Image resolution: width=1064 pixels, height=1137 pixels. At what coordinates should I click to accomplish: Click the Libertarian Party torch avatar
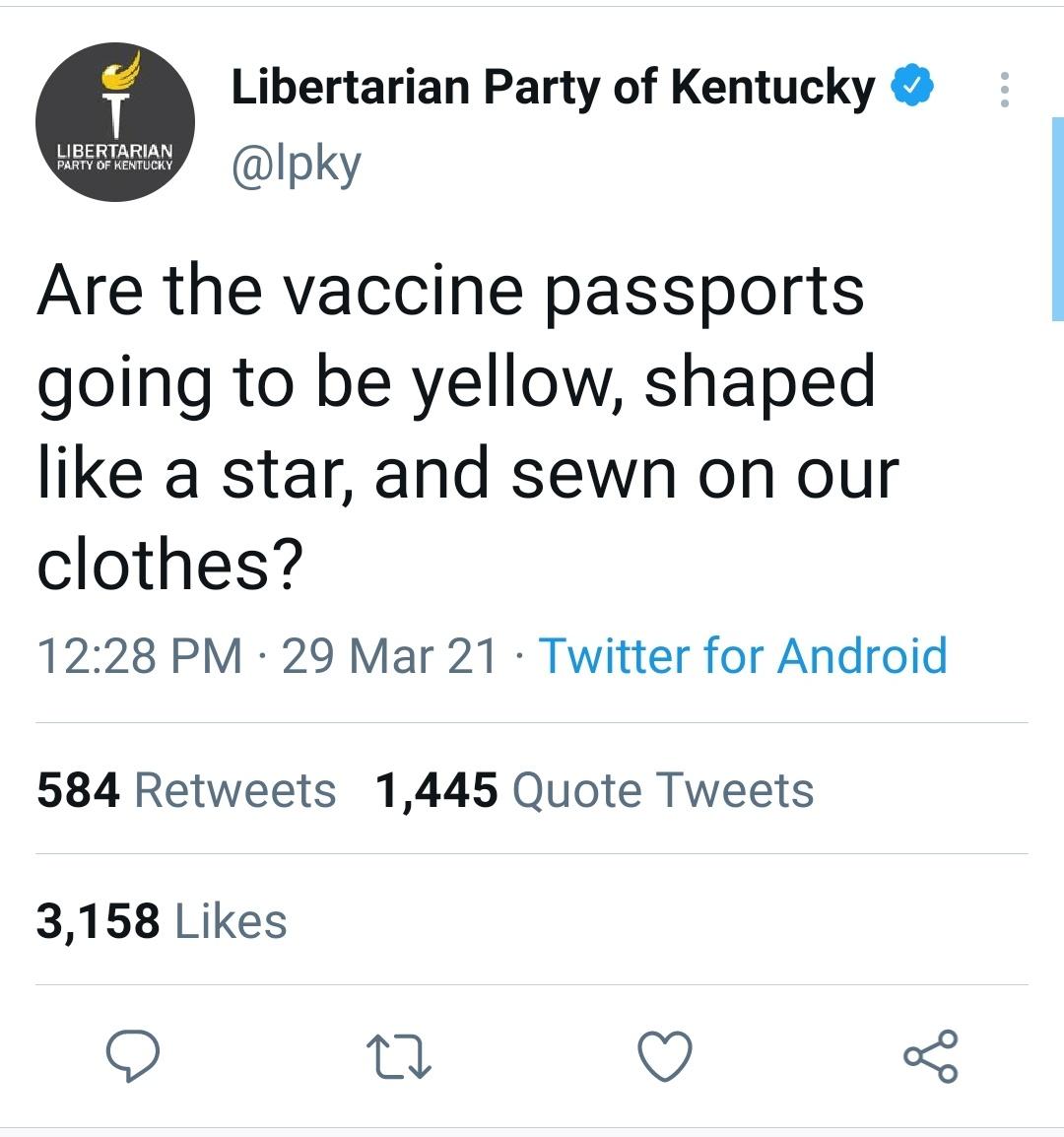[x=115, y=123]
